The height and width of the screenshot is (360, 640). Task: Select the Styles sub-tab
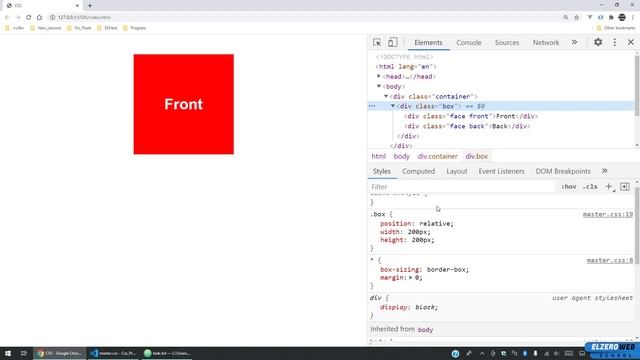(x=382, y=171)
